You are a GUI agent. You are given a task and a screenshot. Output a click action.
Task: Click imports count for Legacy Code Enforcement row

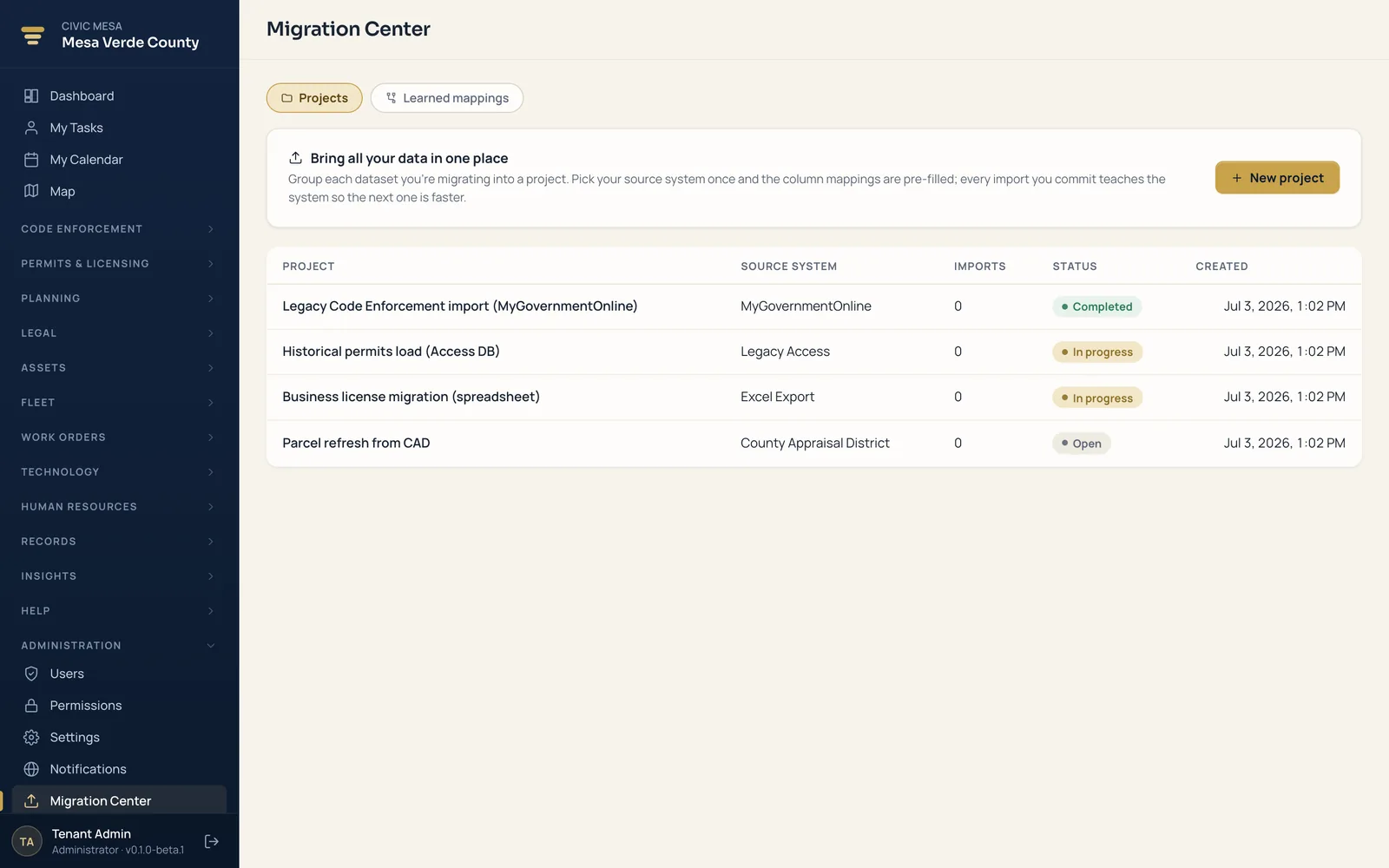point(958,306)
